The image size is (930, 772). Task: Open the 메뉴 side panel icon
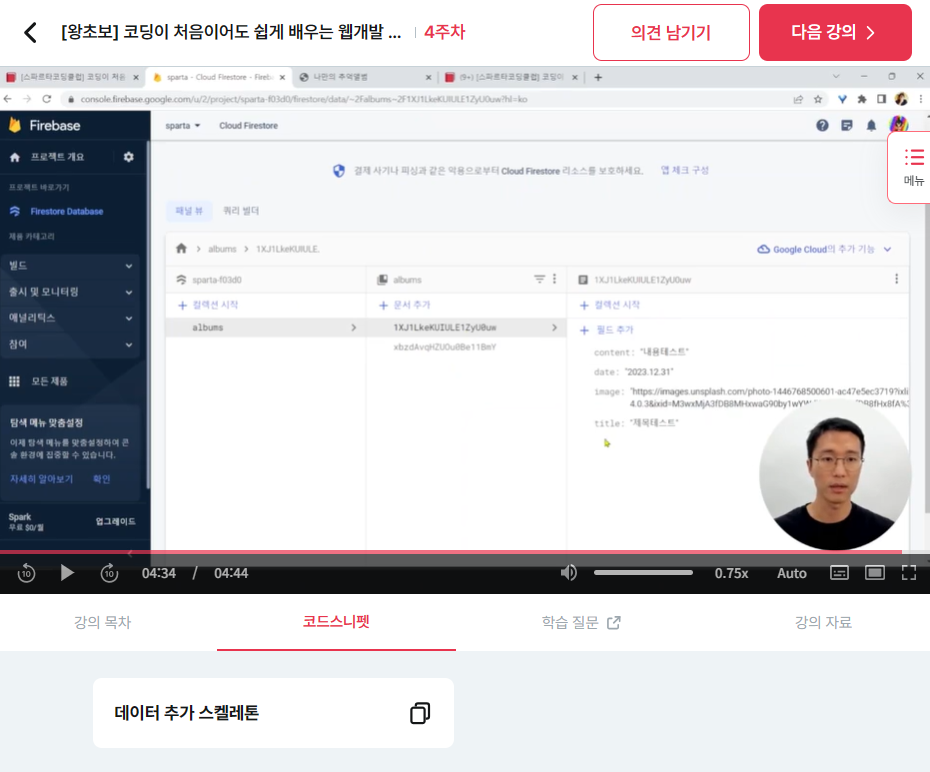[913, 167]
